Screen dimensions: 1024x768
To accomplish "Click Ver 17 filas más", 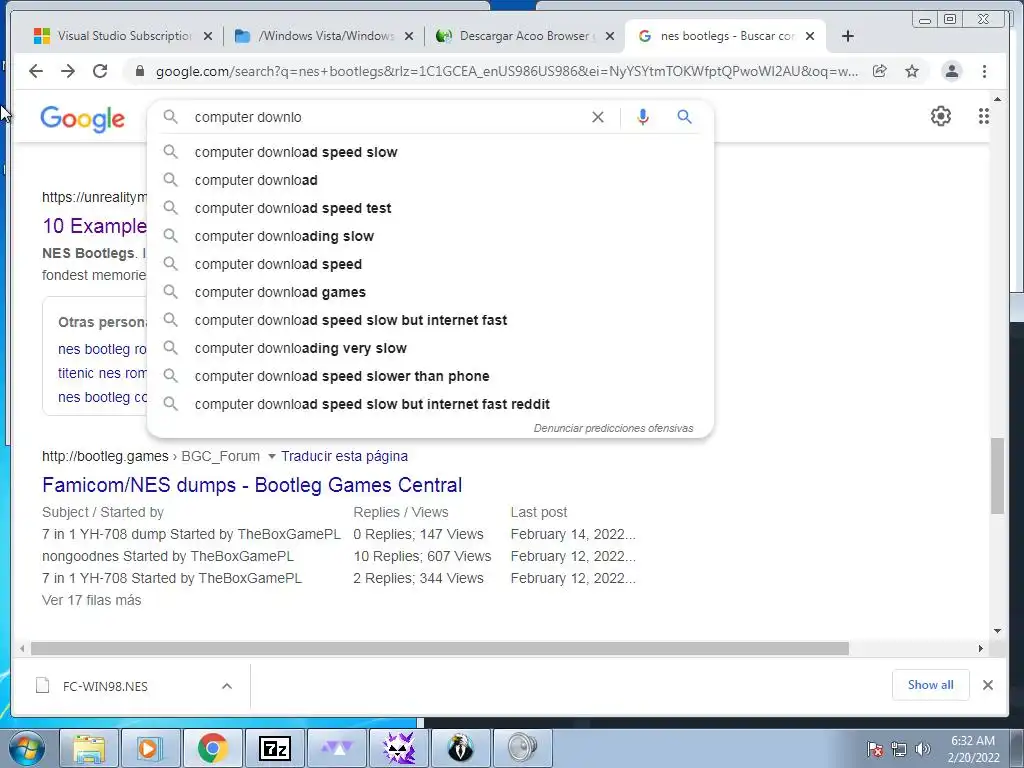I will coord(91,600).
